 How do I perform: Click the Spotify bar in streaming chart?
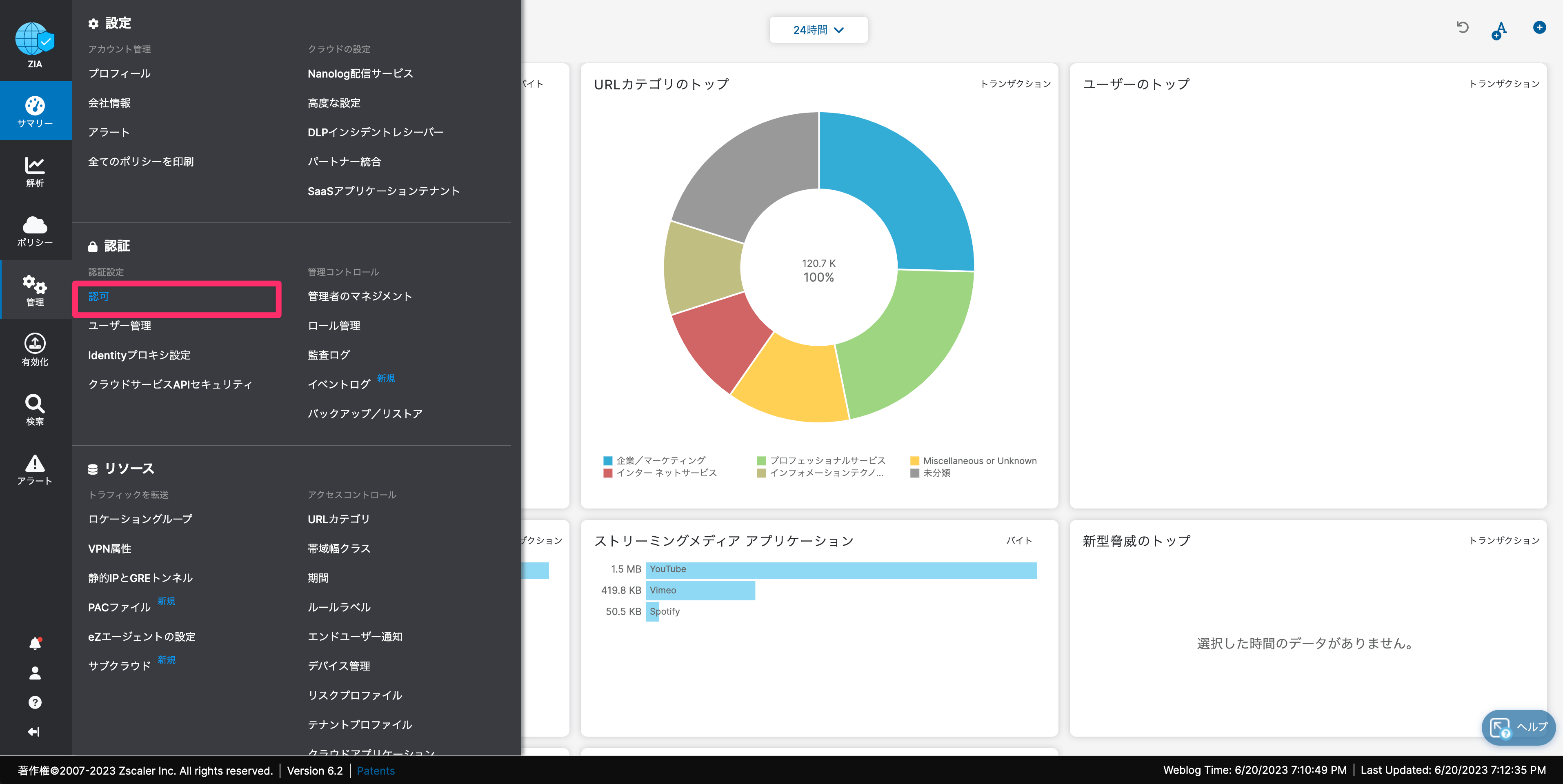(652, 612)
